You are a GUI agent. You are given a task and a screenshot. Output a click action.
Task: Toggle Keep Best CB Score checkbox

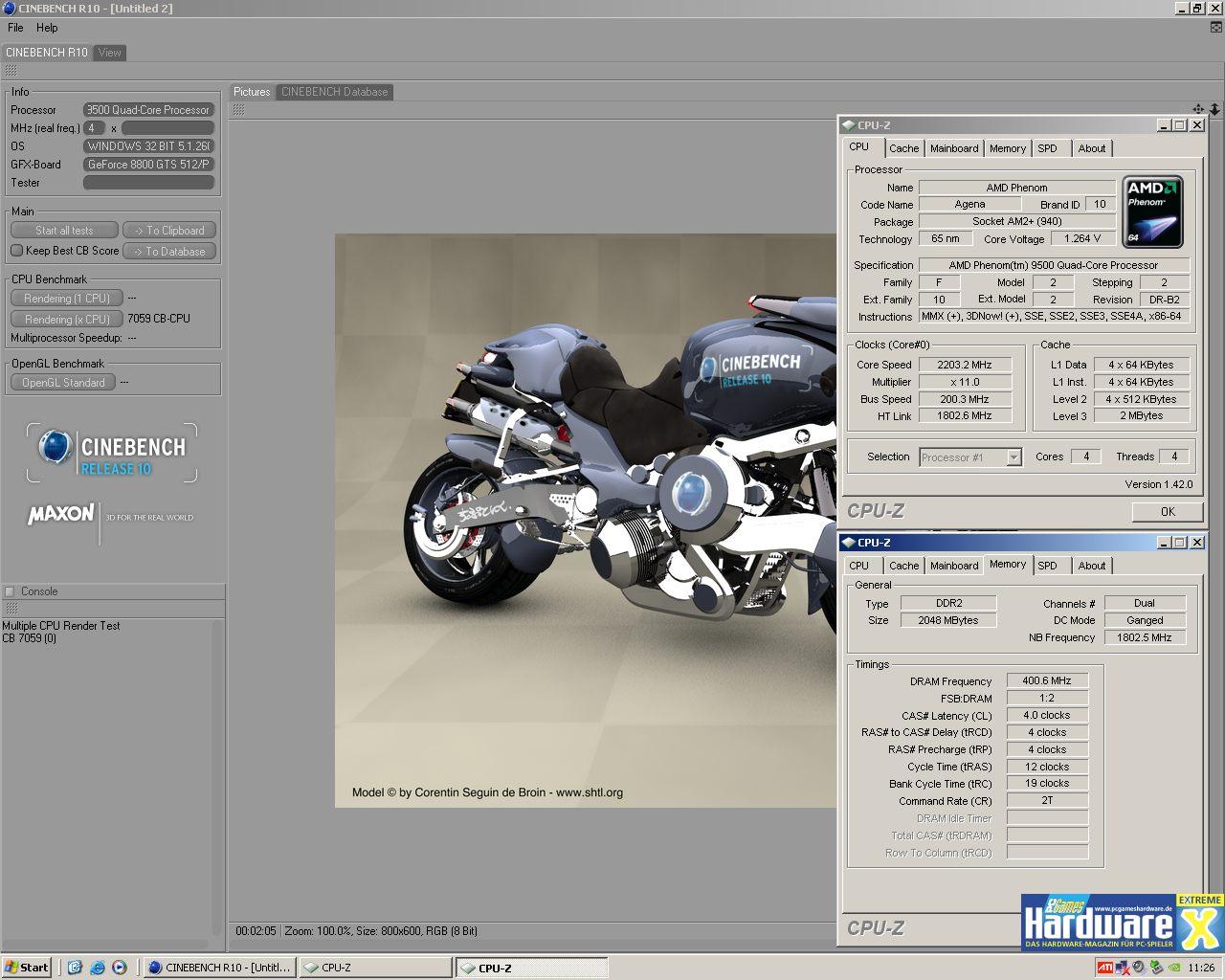click(16, 251)
